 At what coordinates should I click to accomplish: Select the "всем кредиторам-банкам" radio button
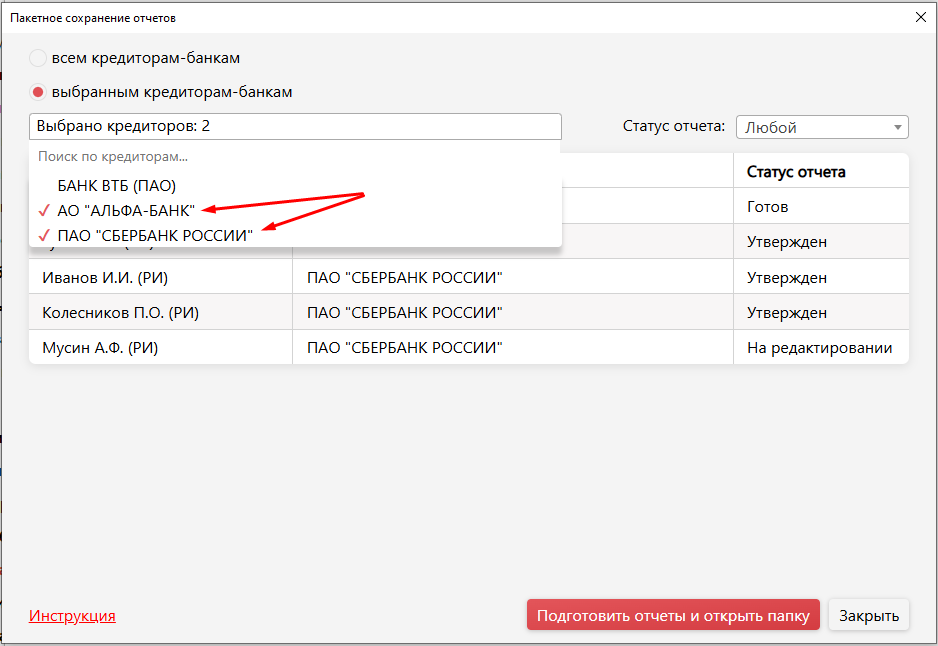(38, 58)
